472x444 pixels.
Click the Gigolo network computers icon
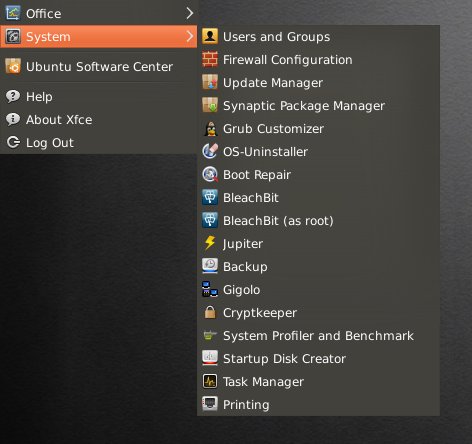point(210,289)
